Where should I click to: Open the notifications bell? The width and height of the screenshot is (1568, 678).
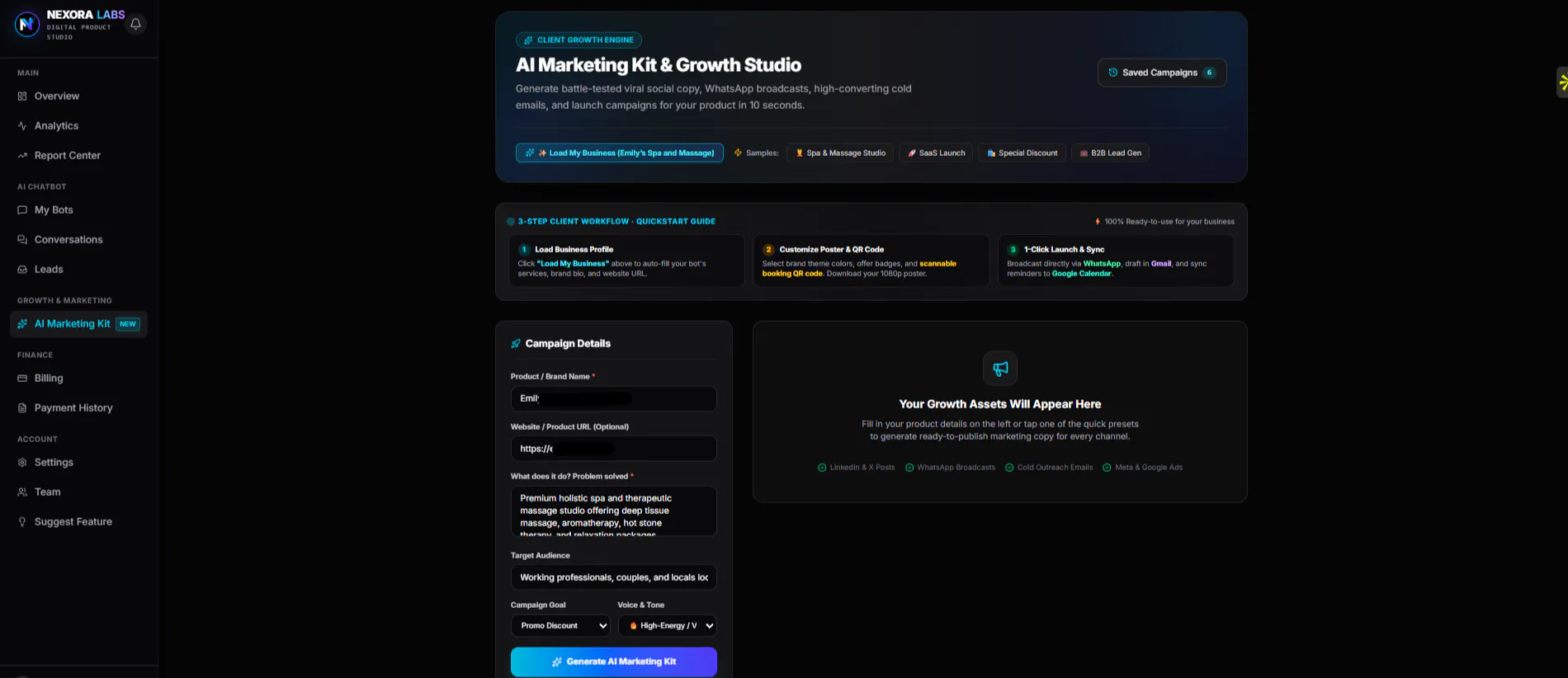coord(135,24)
